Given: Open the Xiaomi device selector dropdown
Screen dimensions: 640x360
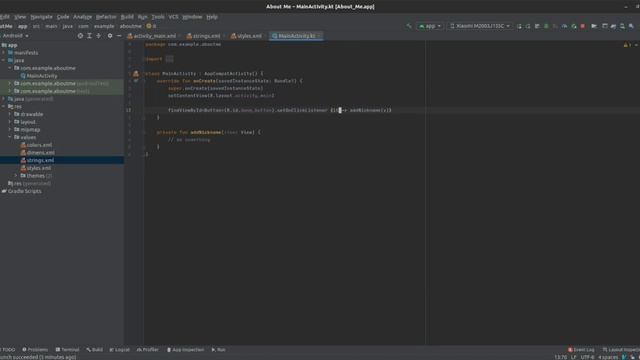Looking at the screenshot, I should [x=480, y=26].
